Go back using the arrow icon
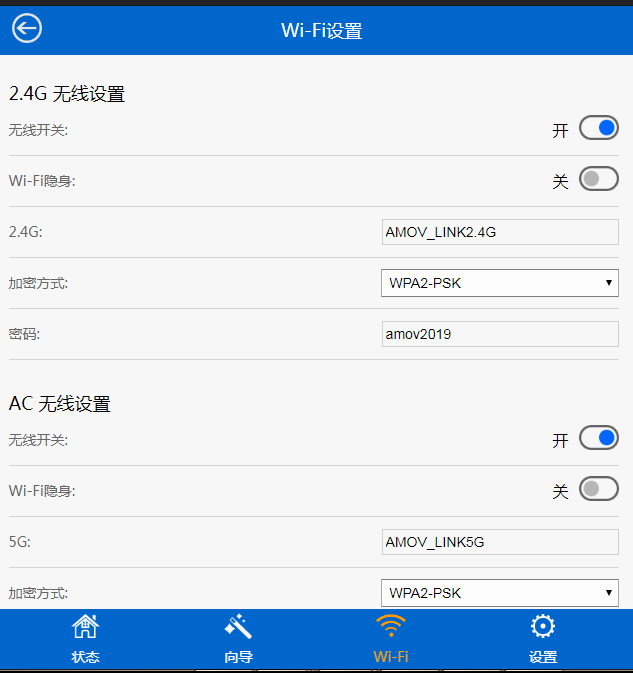Screen dimensions: 633x673 click(x=27, y=28)
